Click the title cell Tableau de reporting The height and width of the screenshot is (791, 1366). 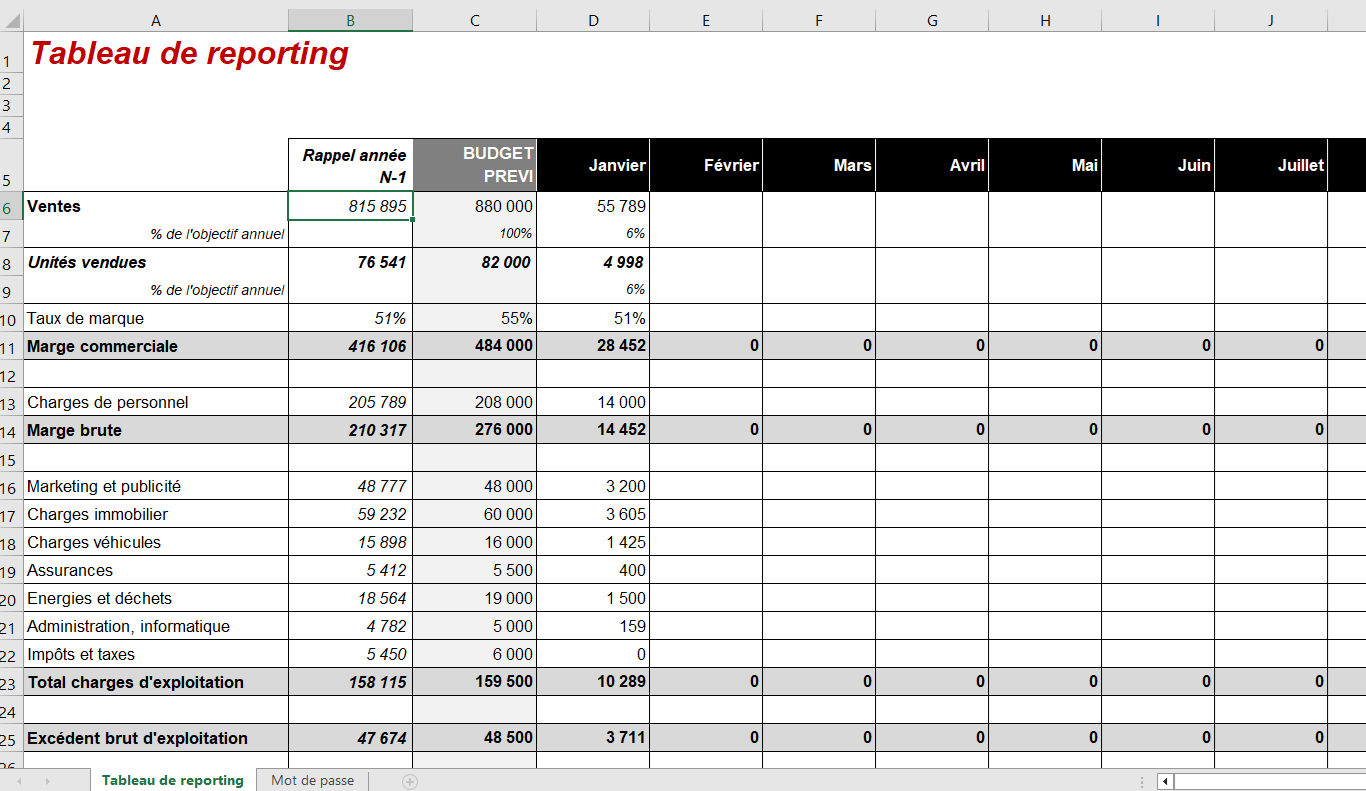[x=190, y=53]
